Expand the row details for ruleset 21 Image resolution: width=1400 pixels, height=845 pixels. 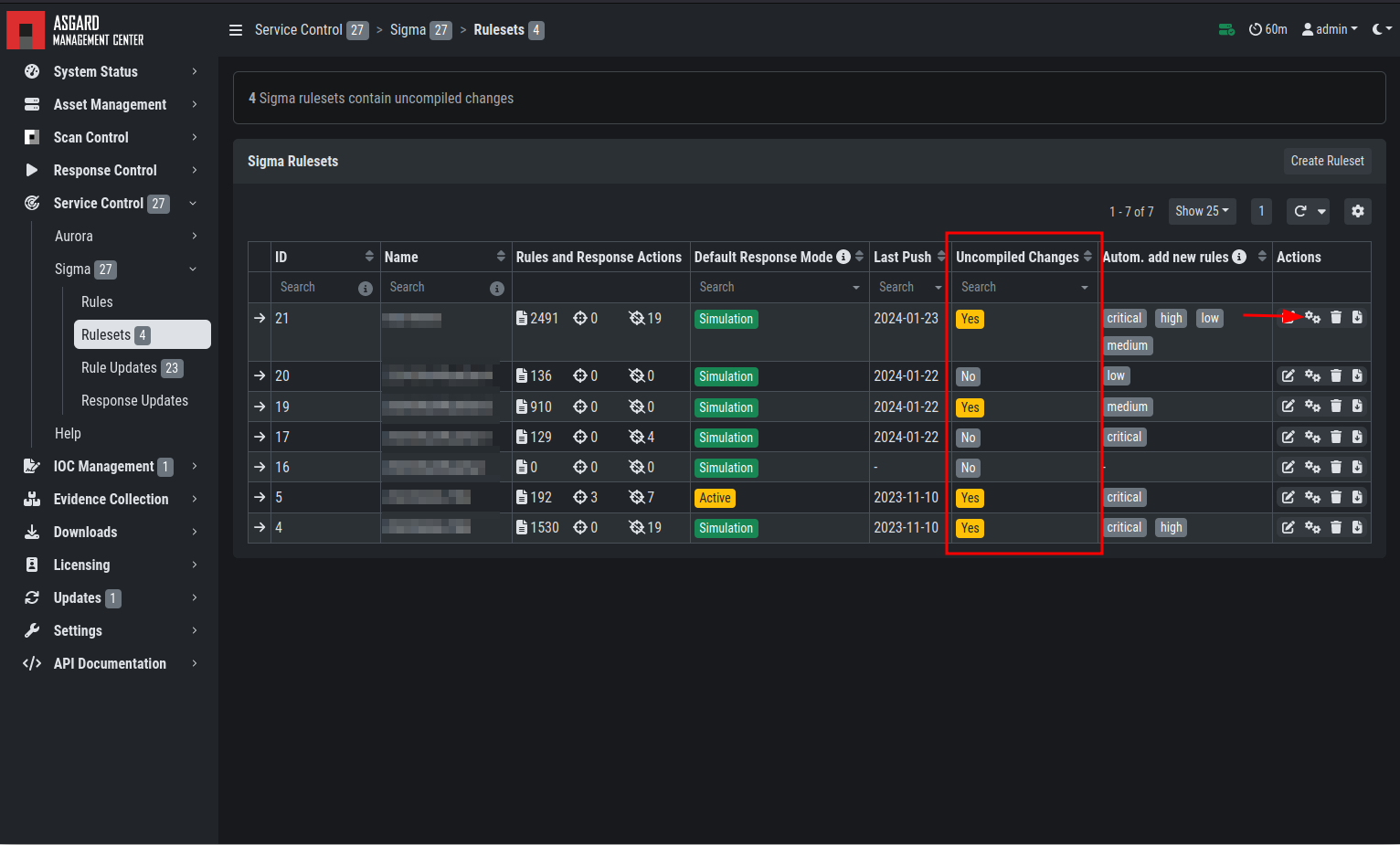(x=260, y=318)
